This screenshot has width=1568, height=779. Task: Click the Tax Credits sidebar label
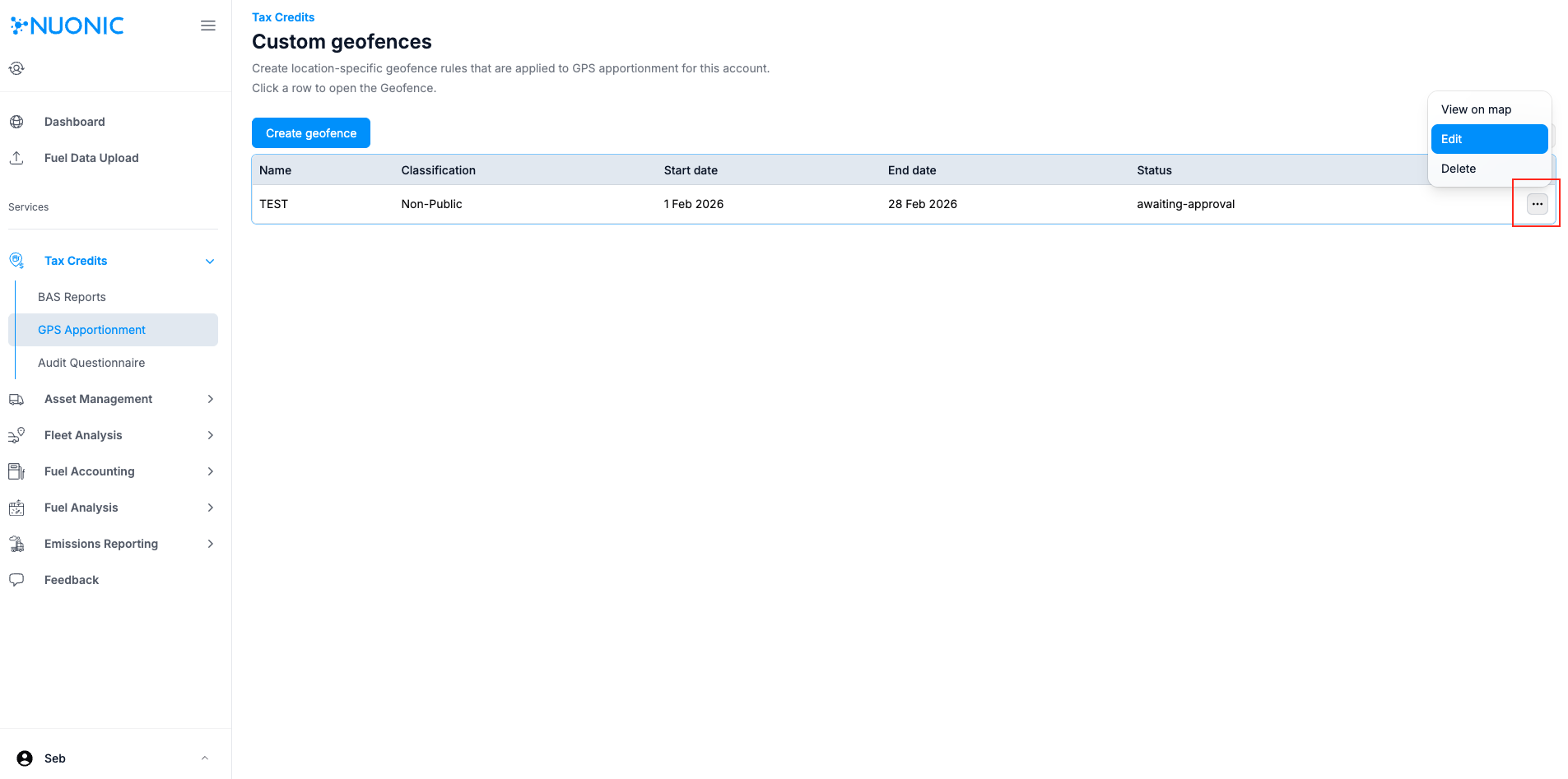tap(76, 261)
